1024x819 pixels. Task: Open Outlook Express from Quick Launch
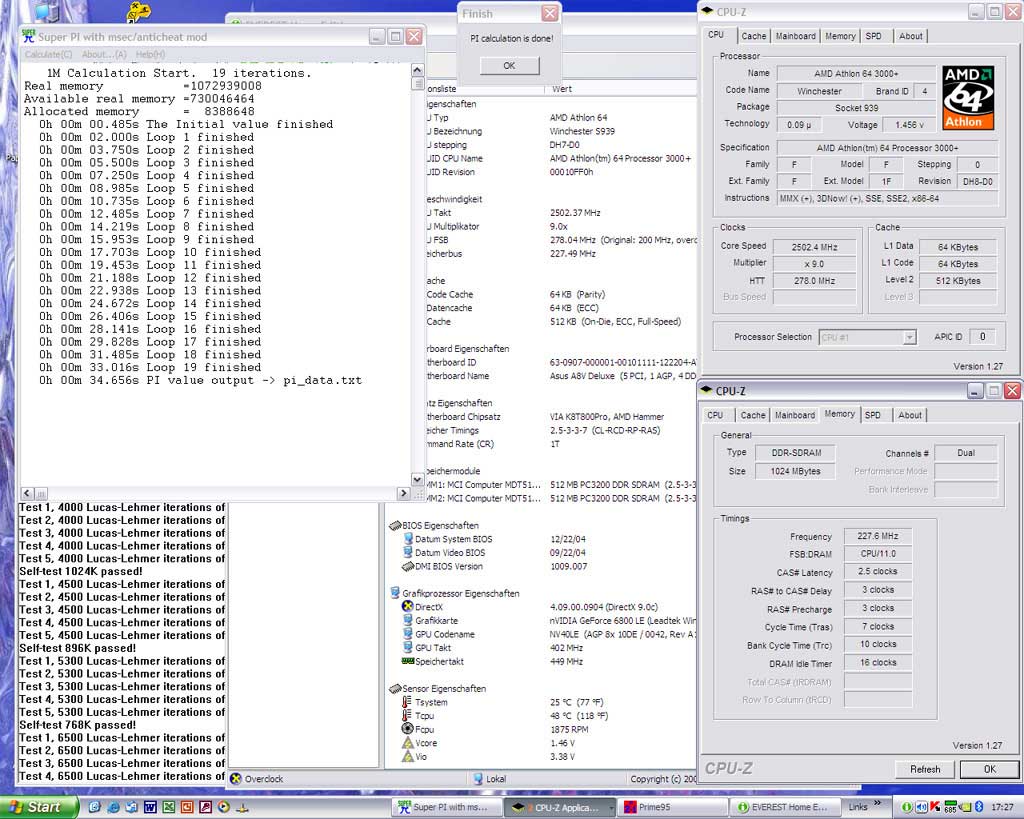[x=131, y=807]
